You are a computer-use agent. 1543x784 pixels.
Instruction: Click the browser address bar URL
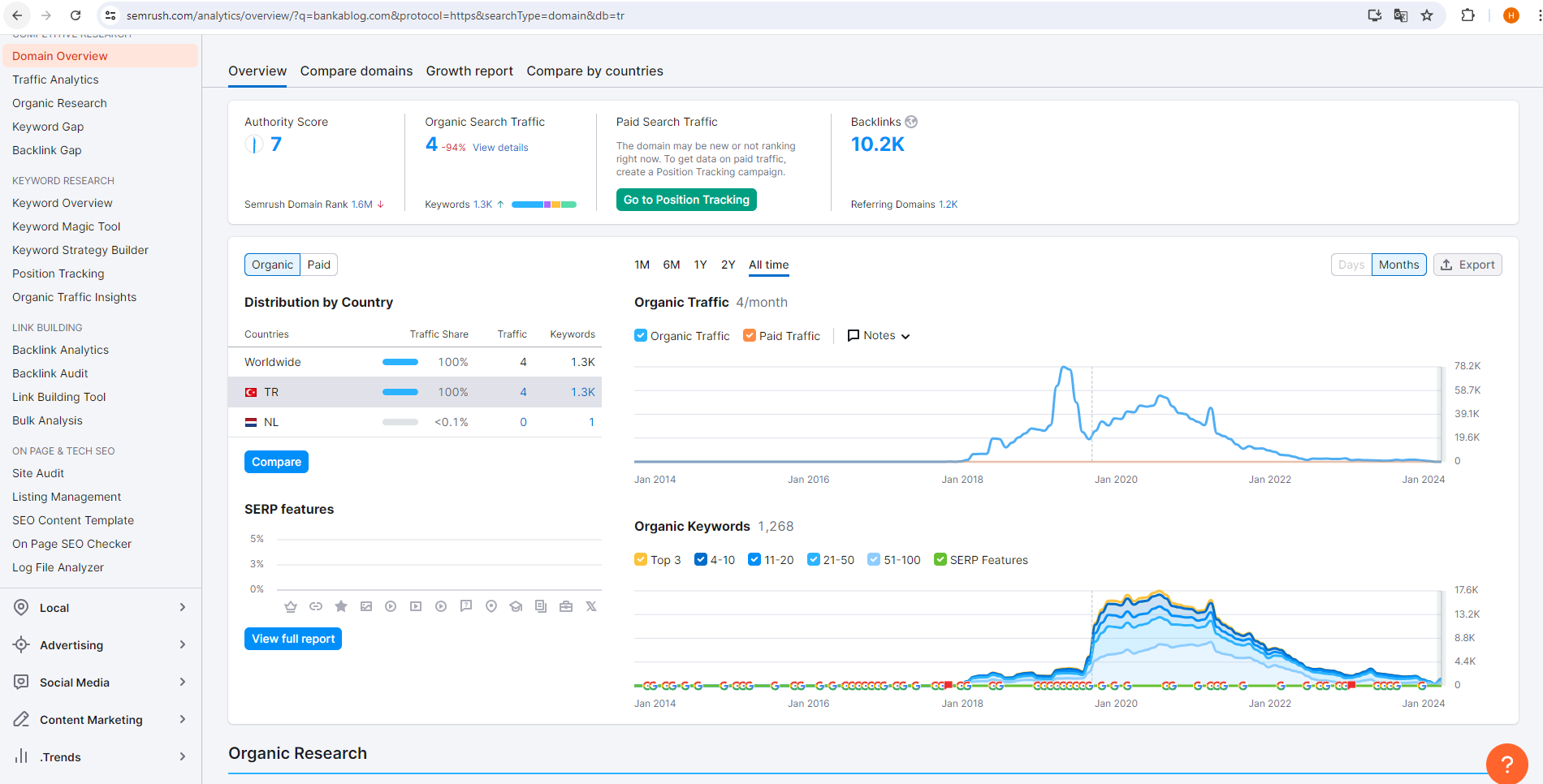point(375,15)
